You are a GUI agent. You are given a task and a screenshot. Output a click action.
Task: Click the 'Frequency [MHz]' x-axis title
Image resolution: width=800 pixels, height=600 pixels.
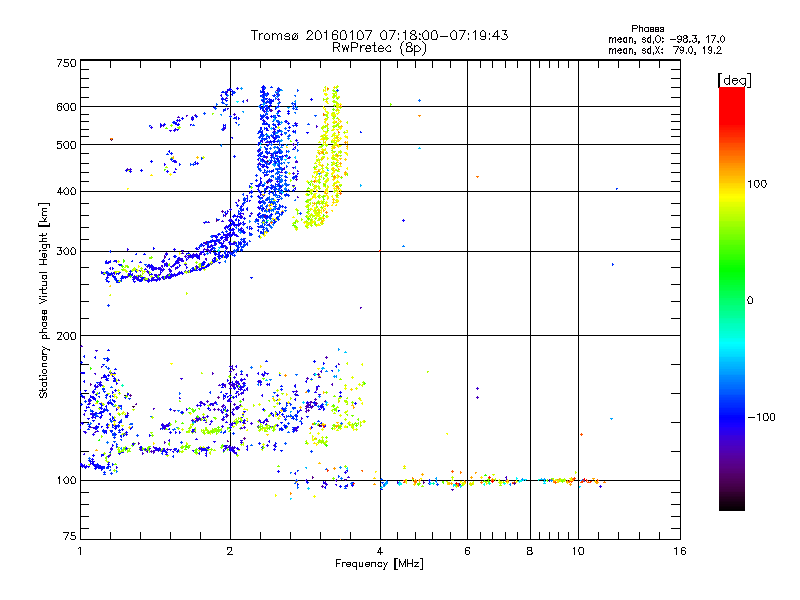379,564
